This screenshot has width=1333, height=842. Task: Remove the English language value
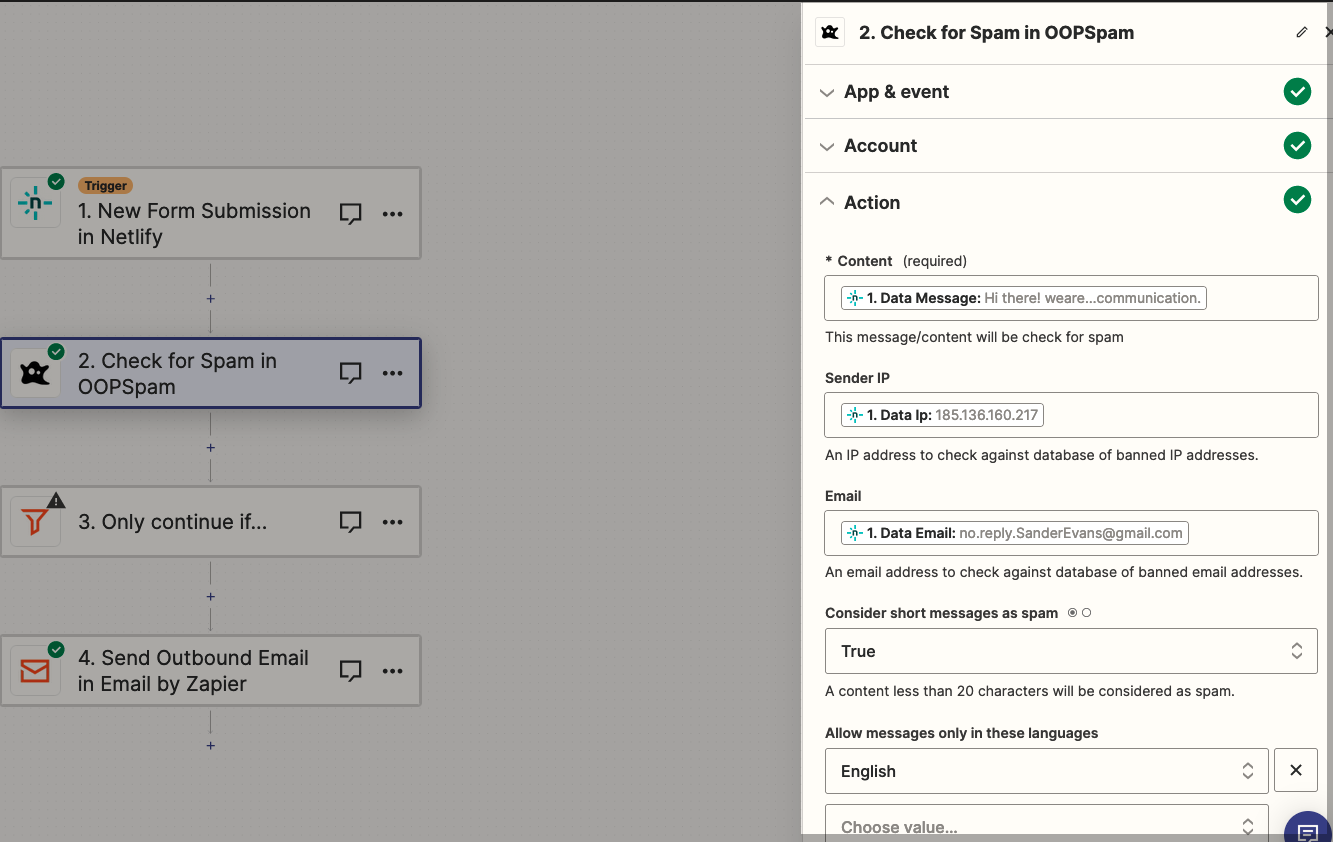coord(1296,771)
